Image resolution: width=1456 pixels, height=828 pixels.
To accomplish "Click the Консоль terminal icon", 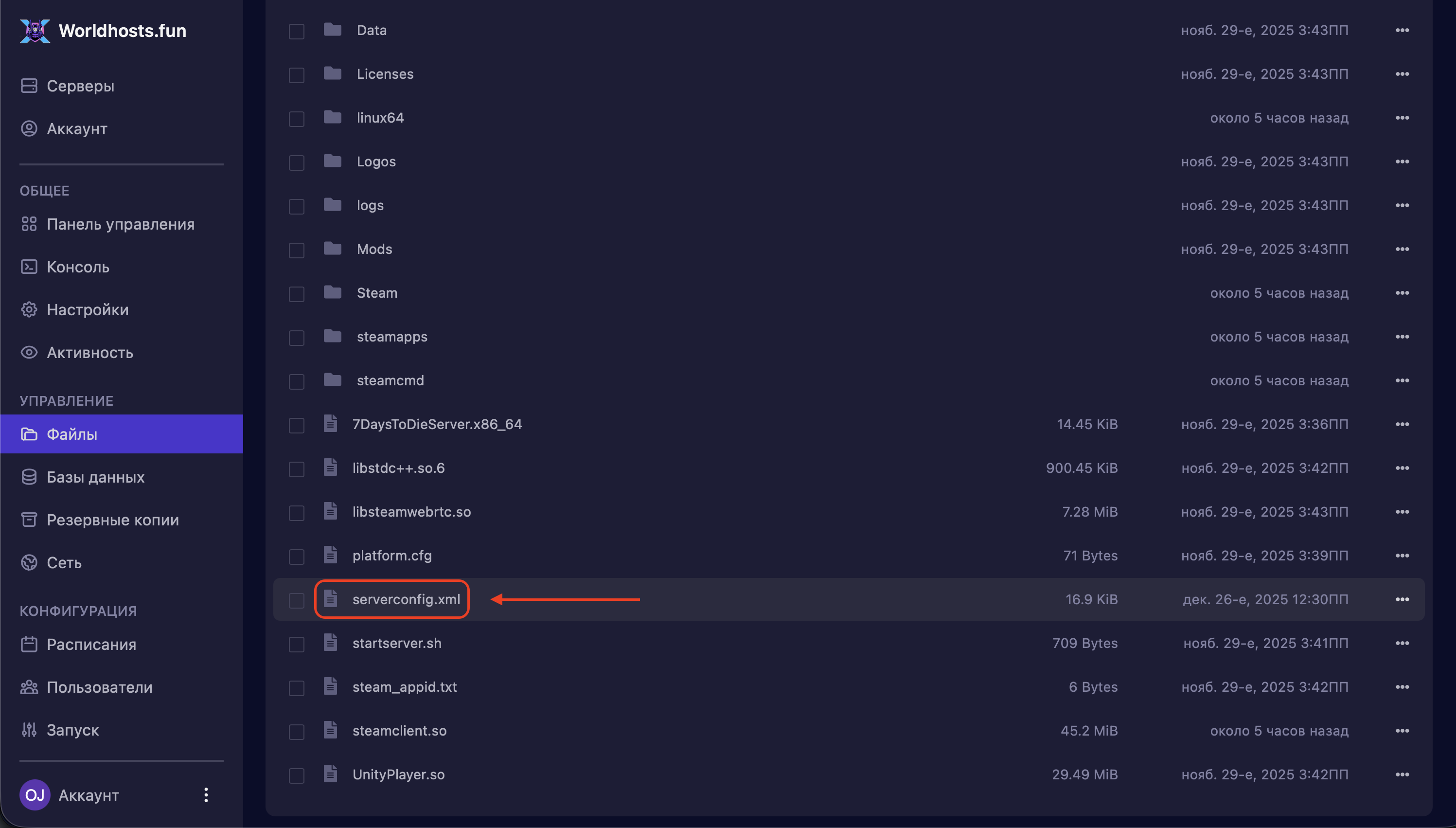I will 29,267.
